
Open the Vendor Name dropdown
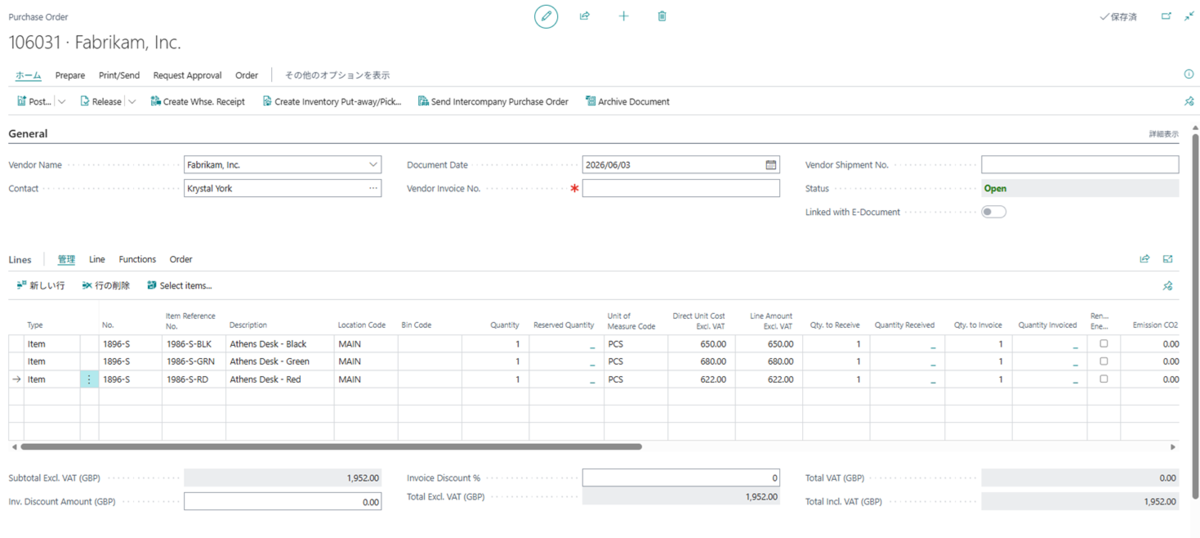[373, 164]
